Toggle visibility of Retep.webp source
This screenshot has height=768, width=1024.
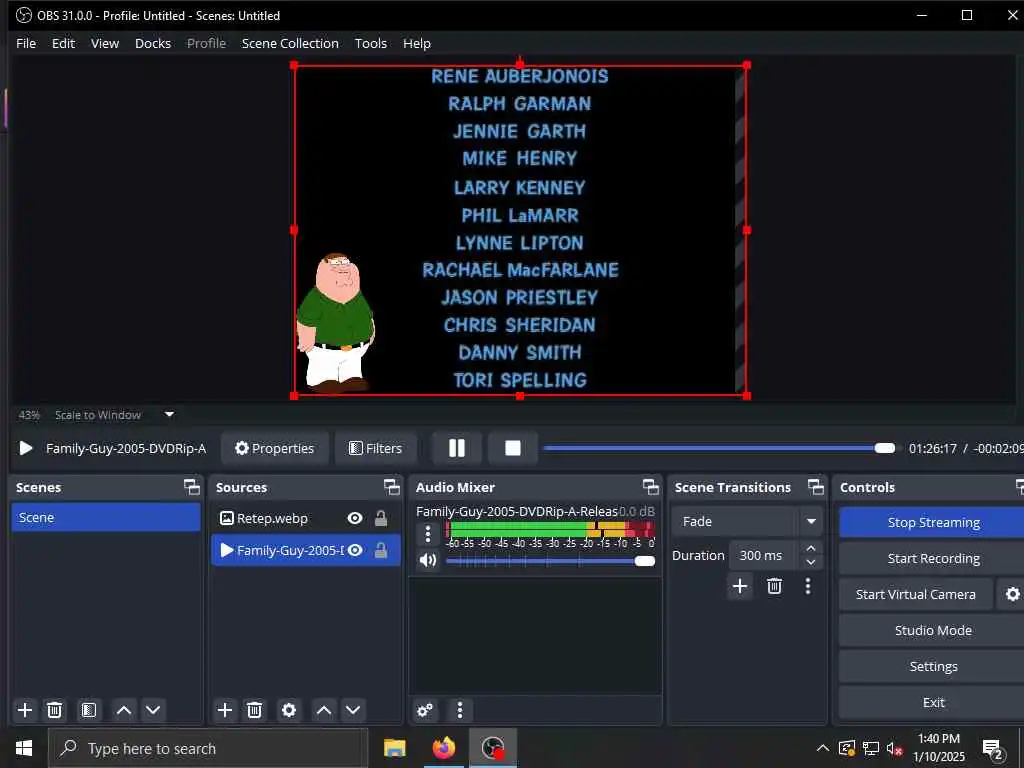pyautogui.click(x=355, y=518)
